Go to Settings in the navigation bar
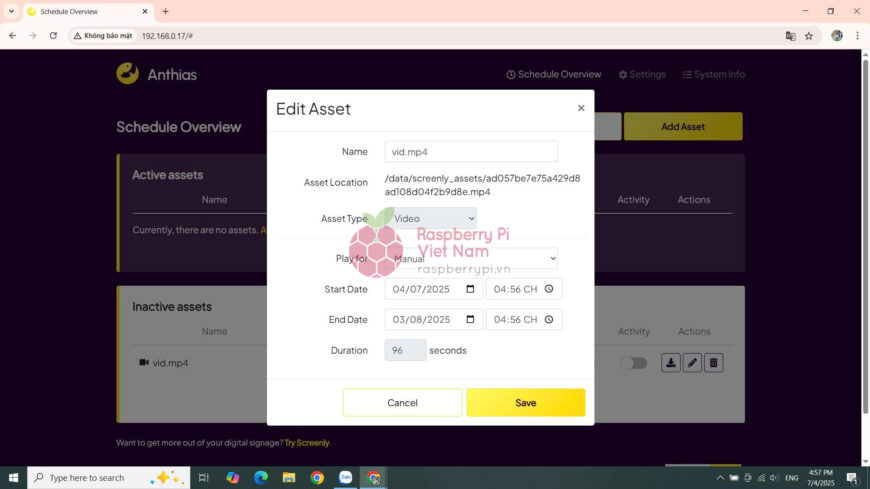The height and width of the screenshot is (489, 870). [x=642, y=74]
